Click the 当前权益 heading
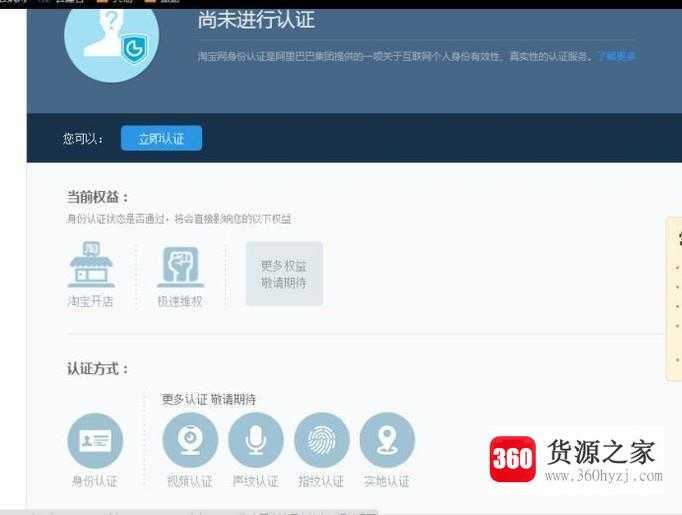 (x=97, y=197)
